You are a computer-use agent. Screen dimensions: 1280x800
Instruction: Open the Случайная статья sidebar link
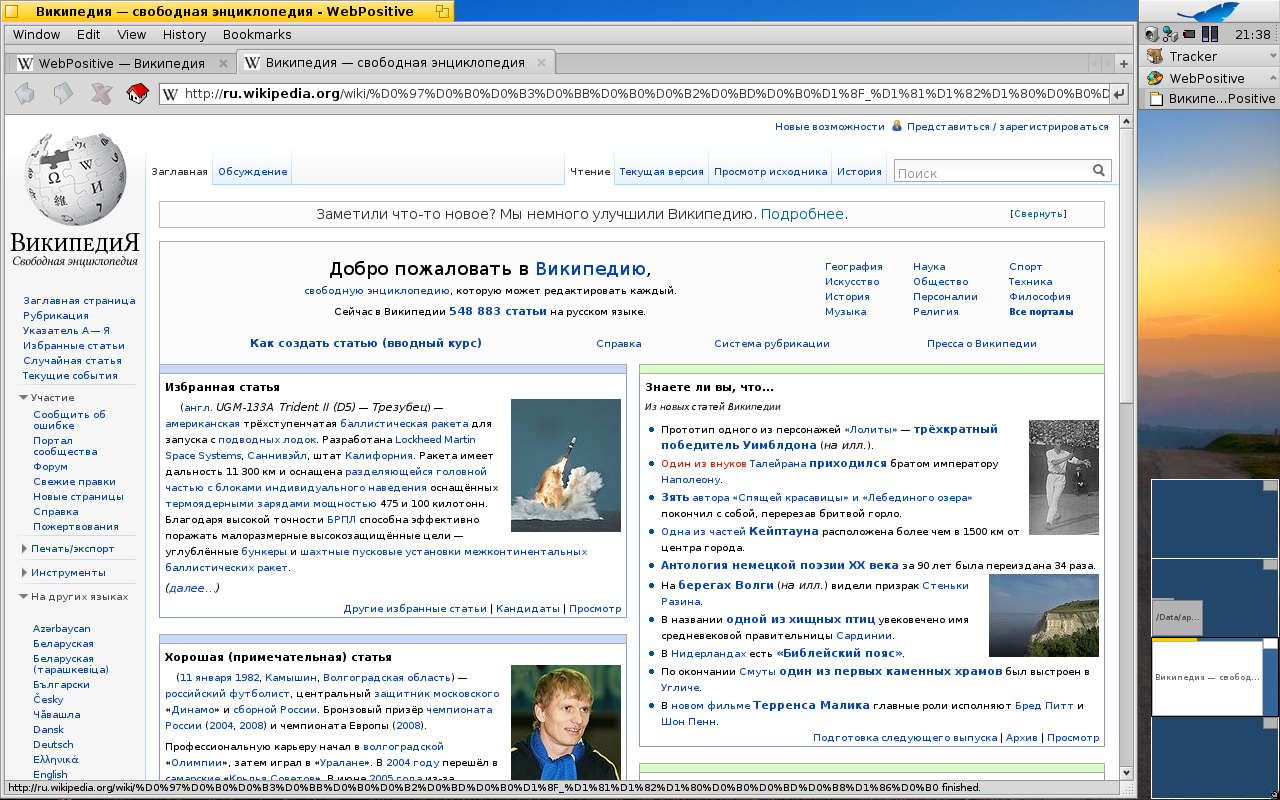(72, 361)
